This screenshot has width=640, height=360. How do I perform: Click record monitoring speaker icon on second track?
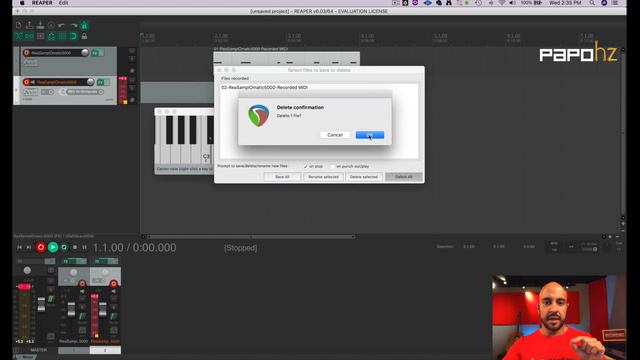(33, 82)
